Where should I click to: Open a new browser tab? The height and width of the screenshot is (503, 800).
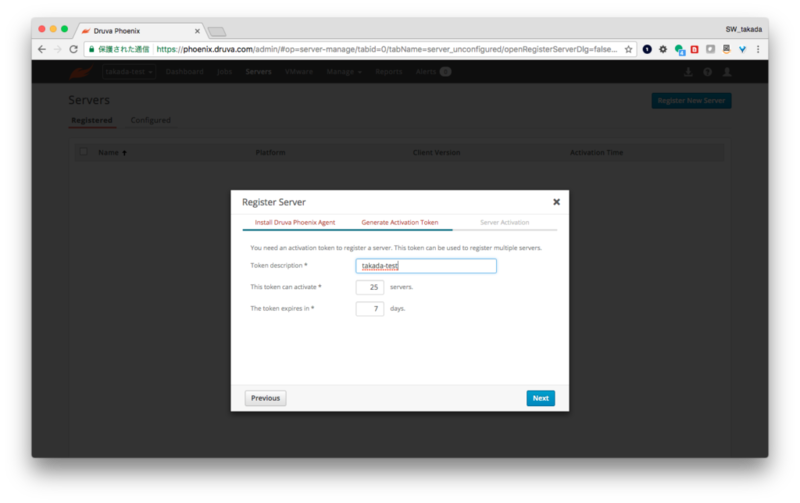point(217,32)
